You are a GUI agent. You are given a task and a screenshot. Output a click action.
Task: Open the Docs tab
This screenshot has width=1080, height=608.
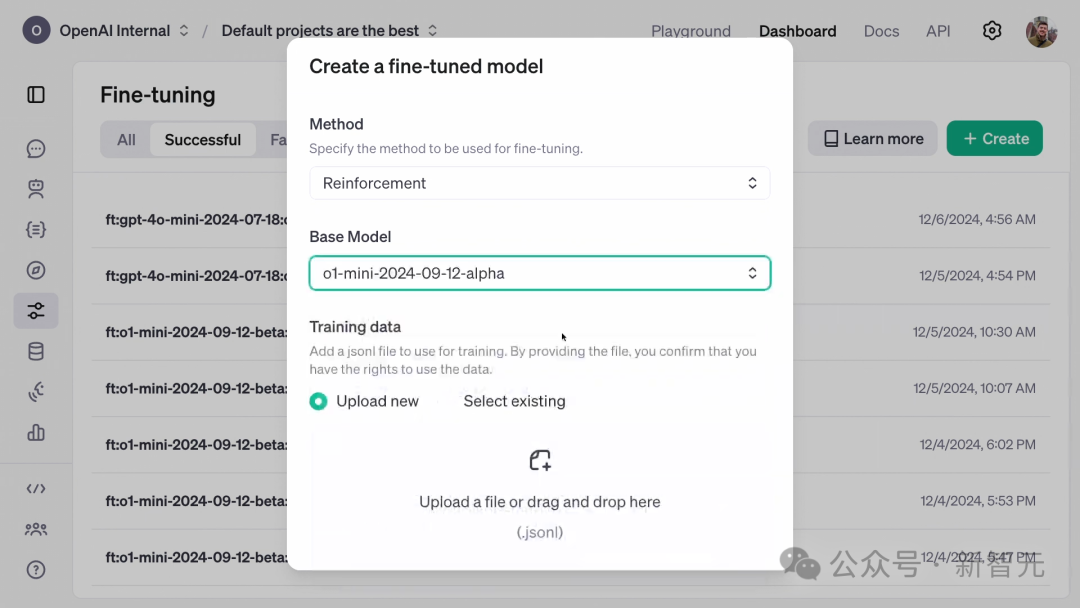pyautogui.click(x=882, y=31)
